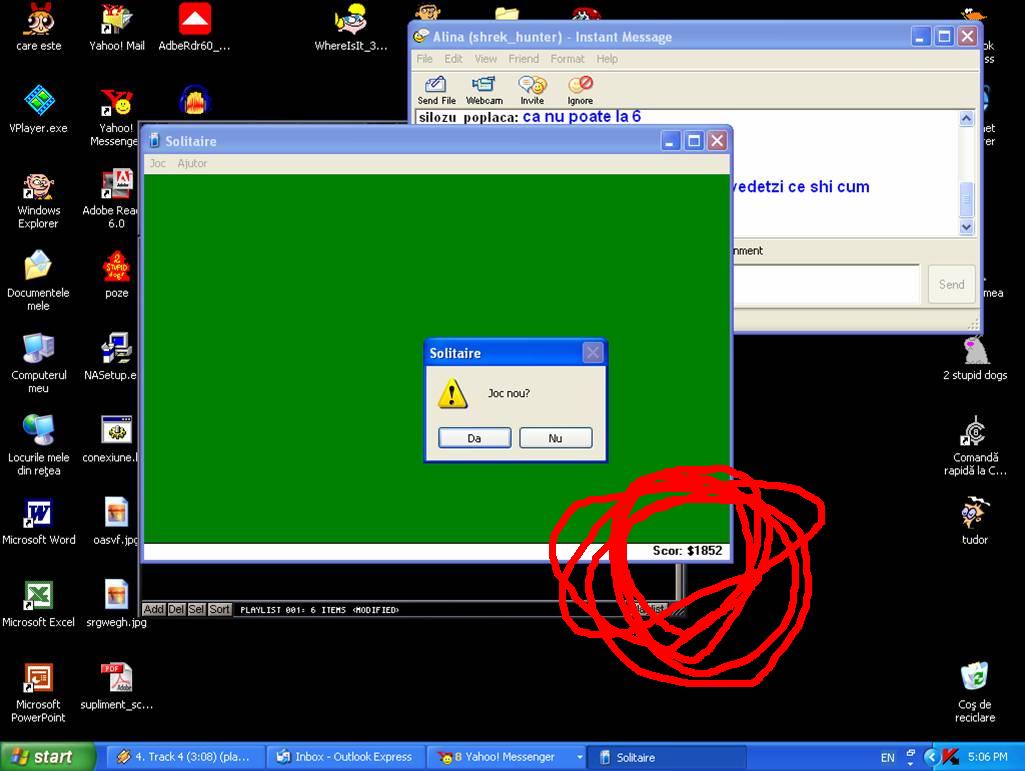The image size is (1025, 771).
Task: Click the Sel button in the playlist window
Action: tap(196, 609)
